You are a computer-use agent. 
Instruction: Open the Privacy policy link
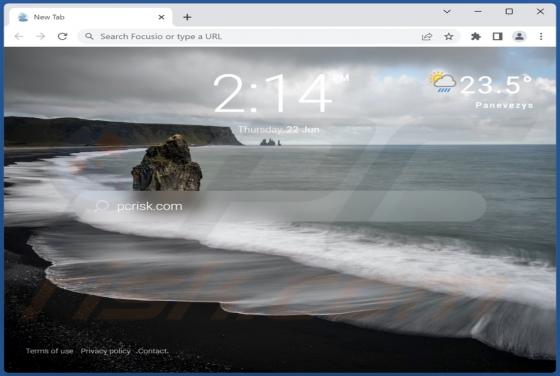click(x=105, y=351)
